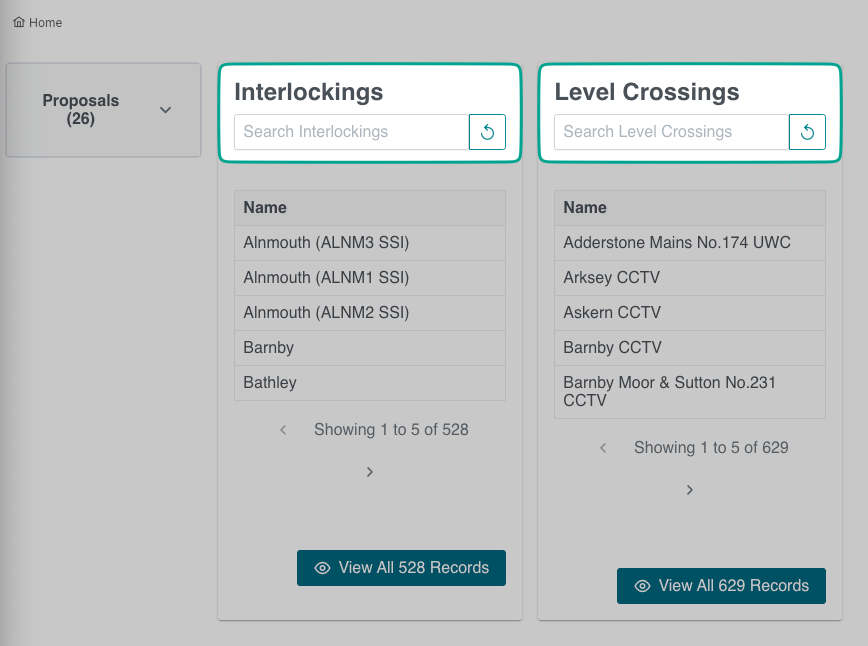This screenshot has height=646, width=868.
Task: Reset the Level Crossings search
Action: (x=807, y=132)
